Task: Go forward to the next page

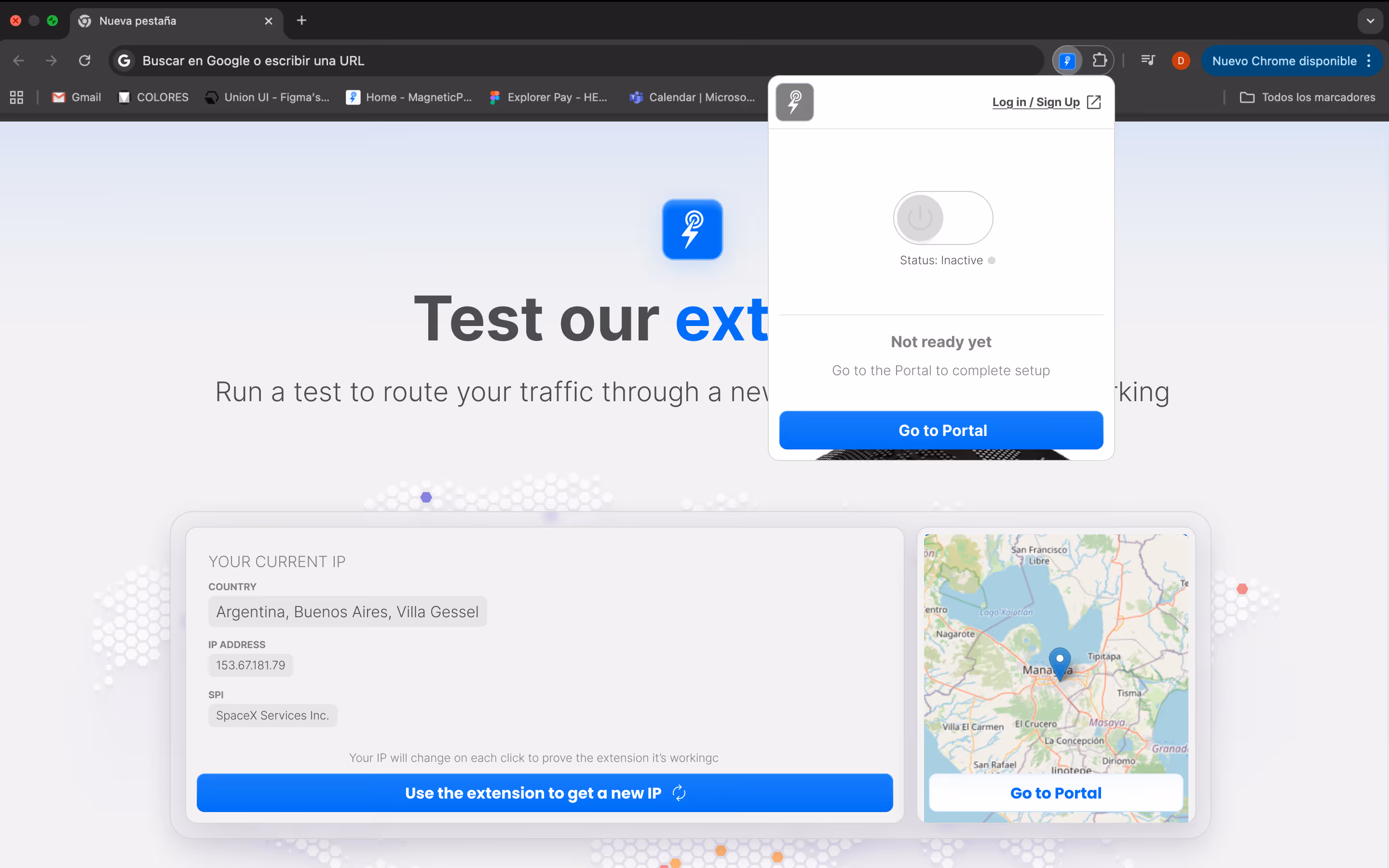Action: pyautogui.click(x=52, y=61)
